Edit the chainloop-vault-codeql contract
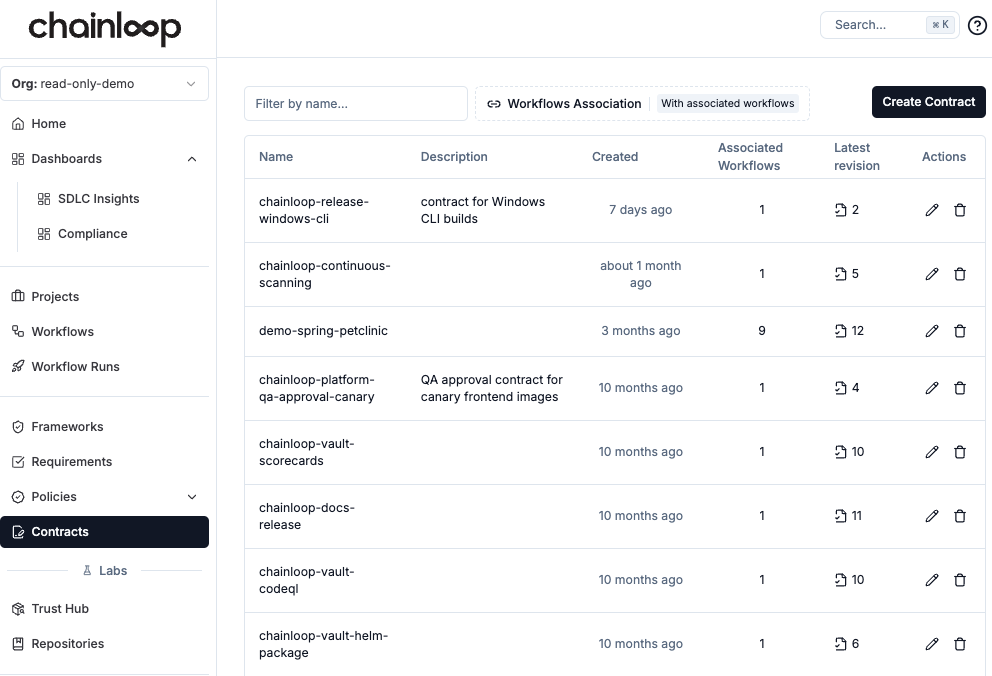Viewport: 992px width, 676px height. [x=932, y=580]
